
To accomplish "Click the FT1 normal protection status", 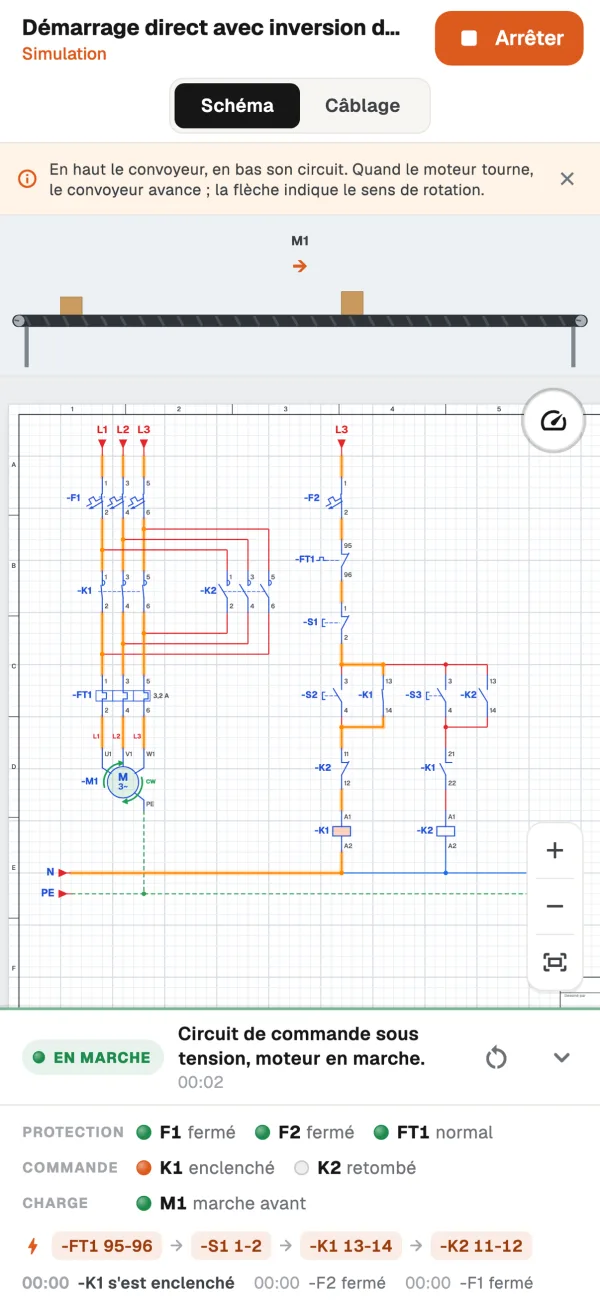I will coord(433,1132).
